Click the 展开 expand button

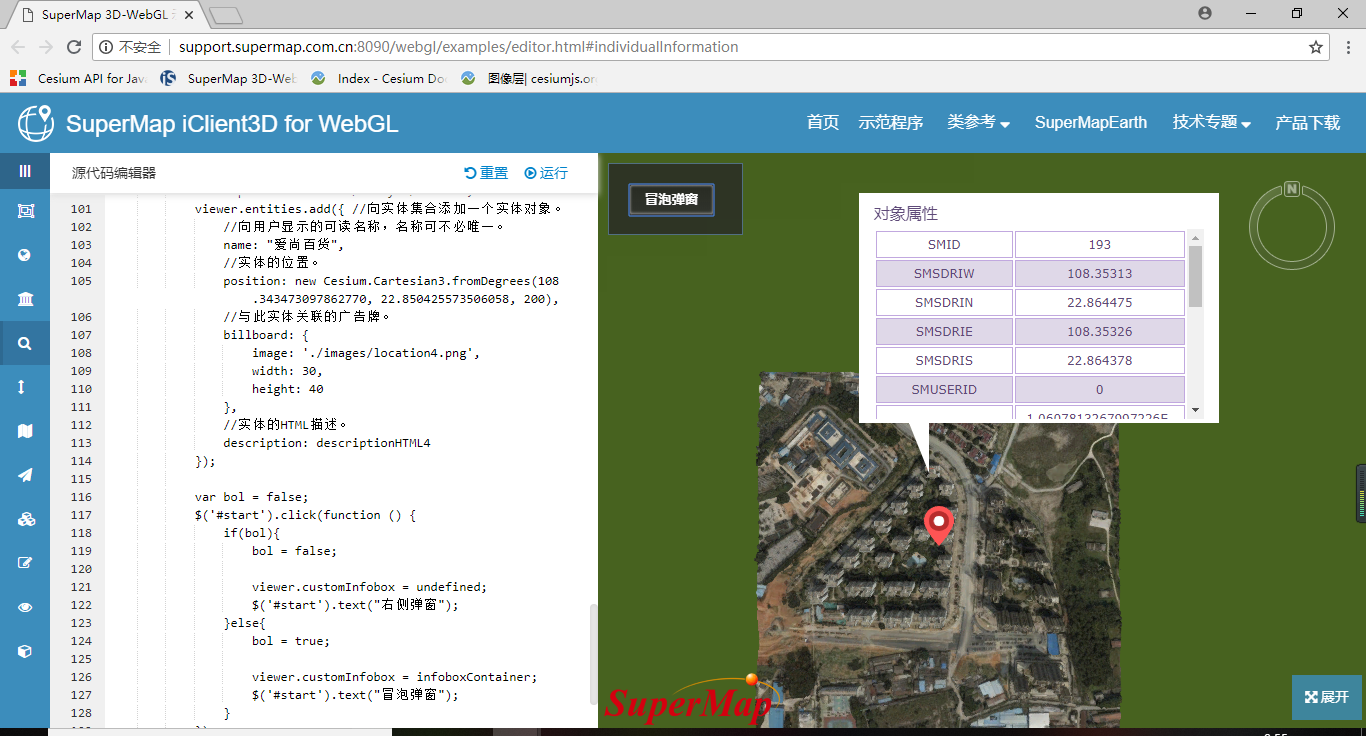click(x=1327, y=697)
